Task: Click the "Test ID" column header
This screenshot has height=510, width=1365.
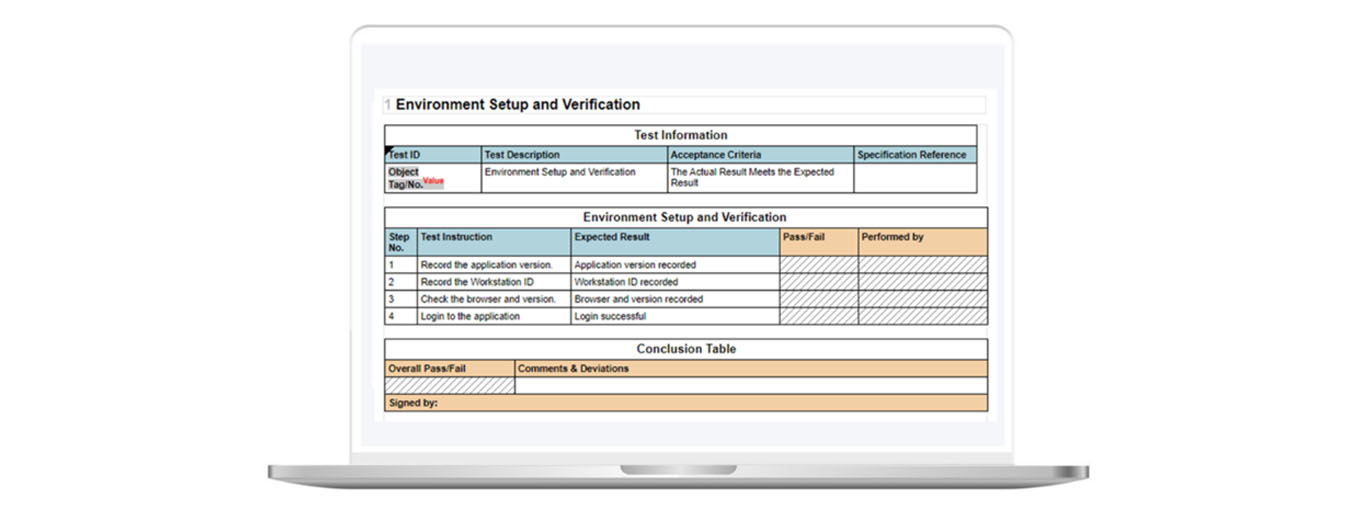Action: coord(433,155)
